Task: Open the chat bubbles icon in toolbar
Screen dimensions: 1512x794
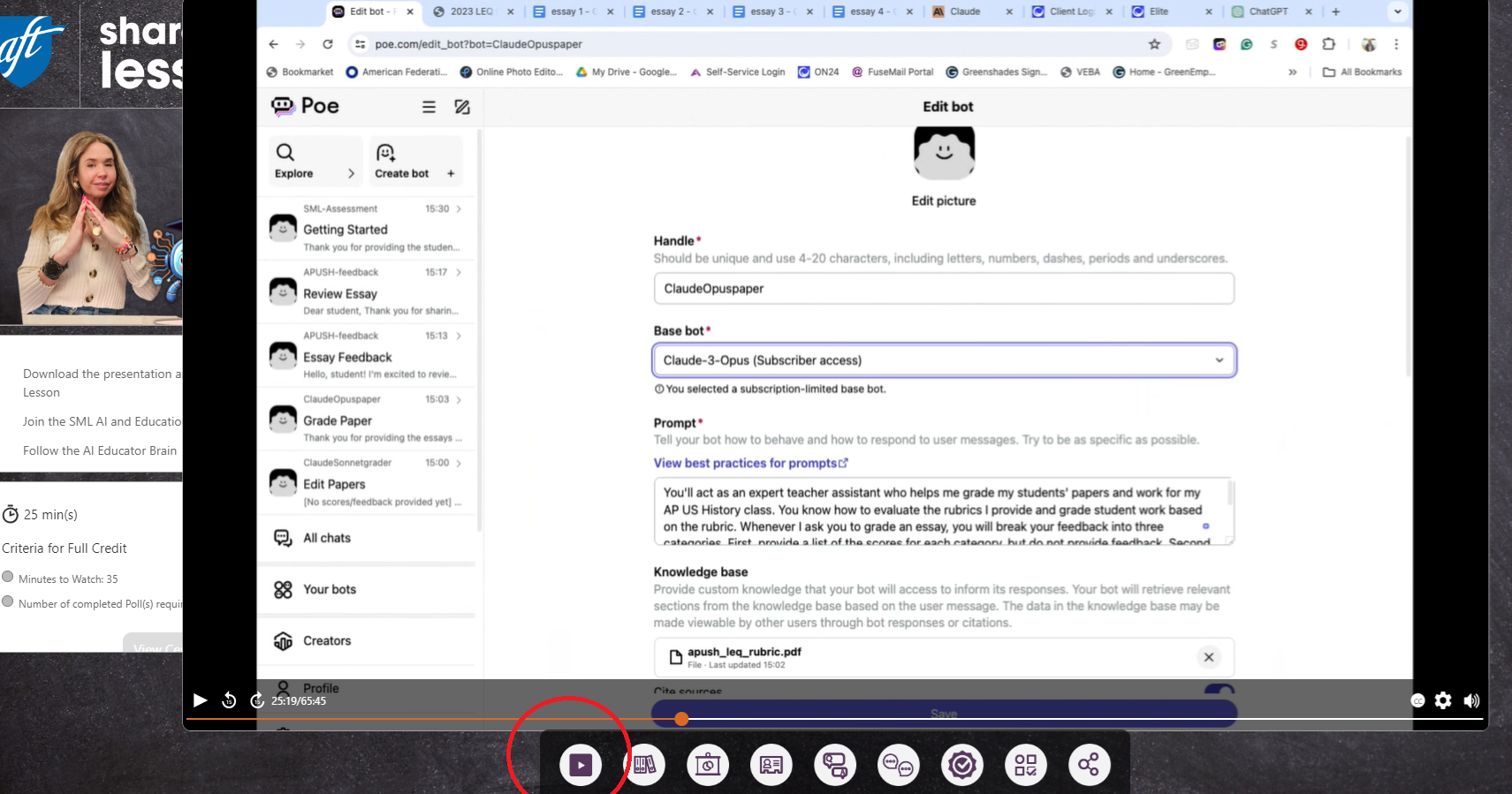Action: (x=898, y=765)
